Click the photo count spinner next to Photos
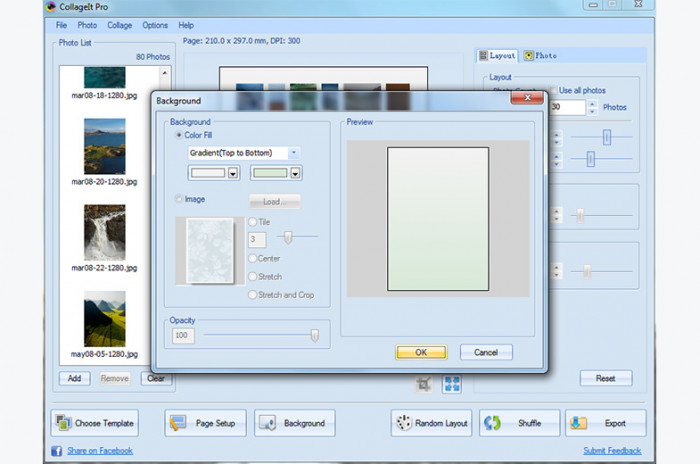Screen dimensions: 700x464 592,107
